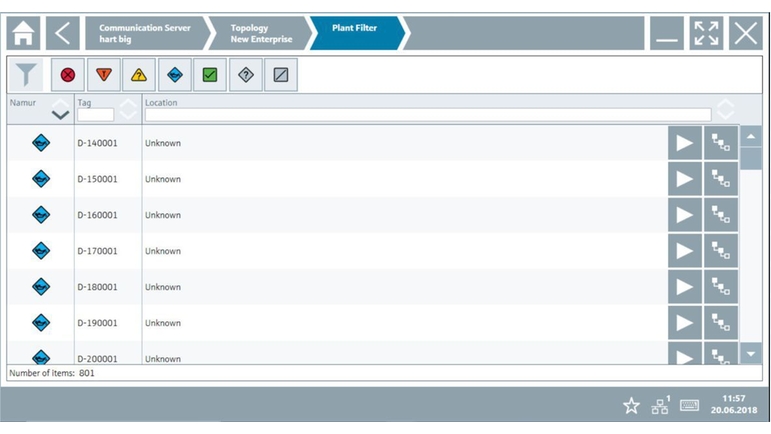Toggle the orange Function check filter

coord(104,75)
